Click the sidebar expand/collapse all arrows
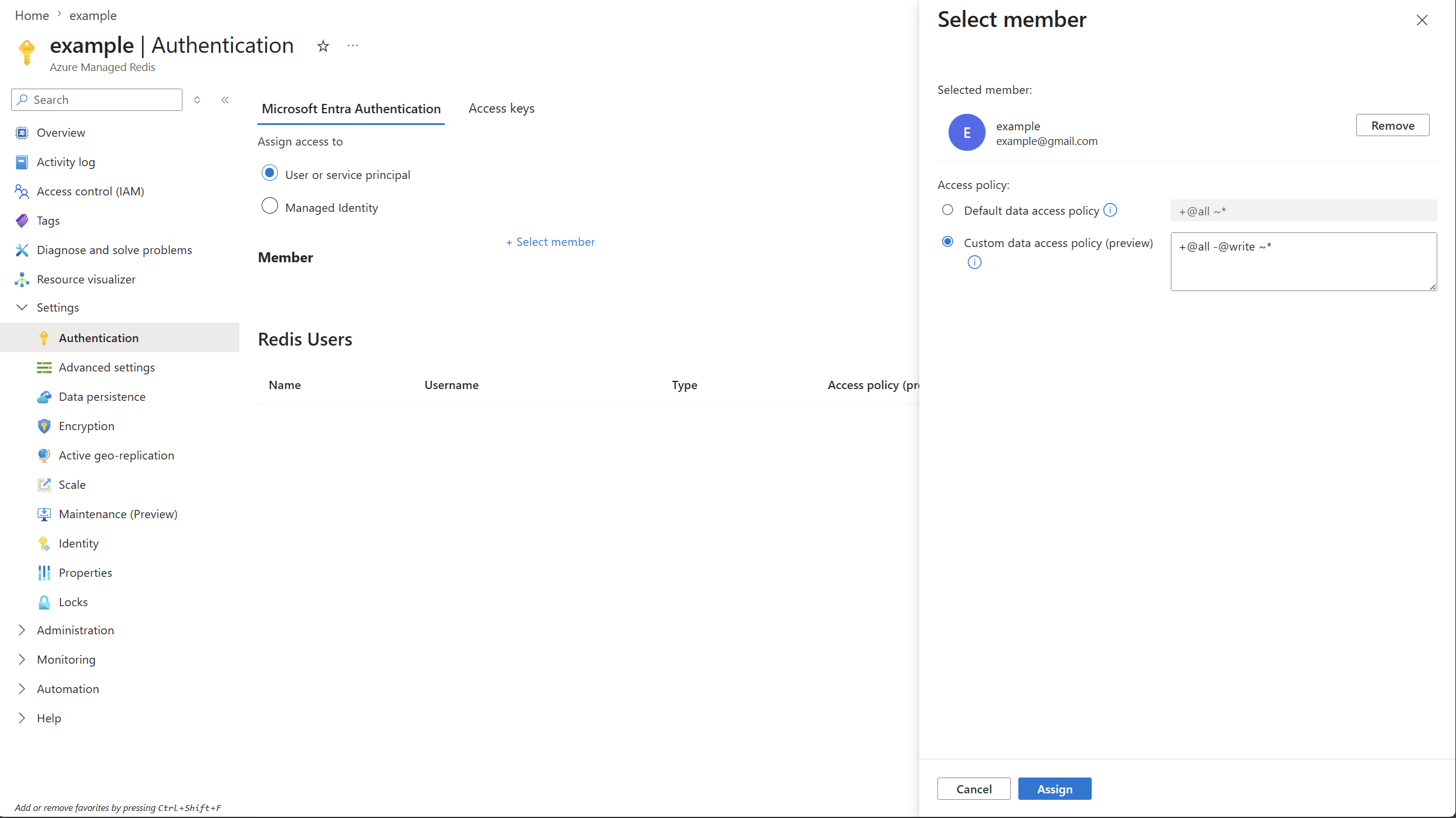The image size is (1456, 818). (198, 100)
